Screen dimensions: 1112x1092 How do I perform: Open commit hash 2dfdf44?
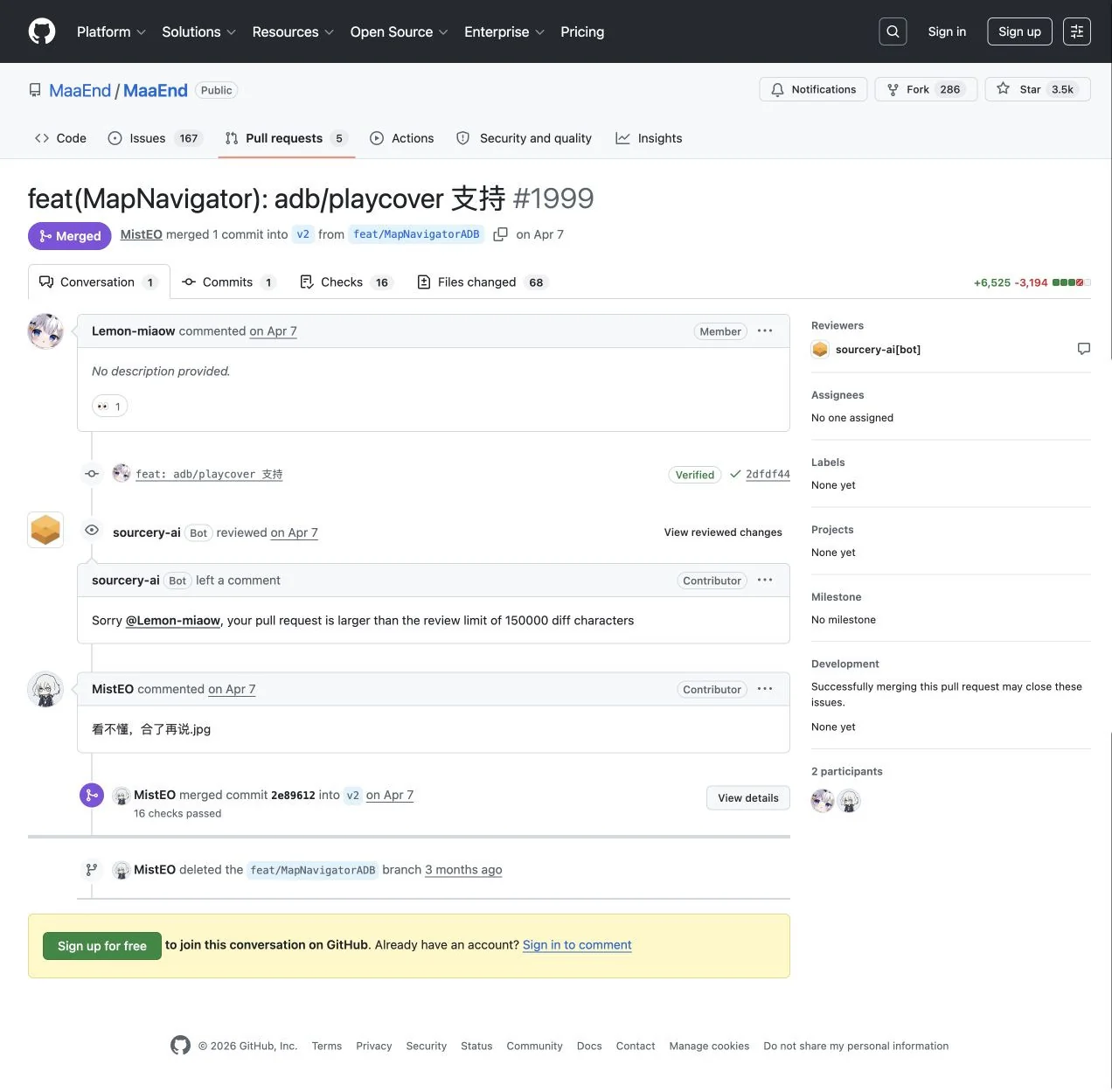pyautogui.click(x=768, y=474)
